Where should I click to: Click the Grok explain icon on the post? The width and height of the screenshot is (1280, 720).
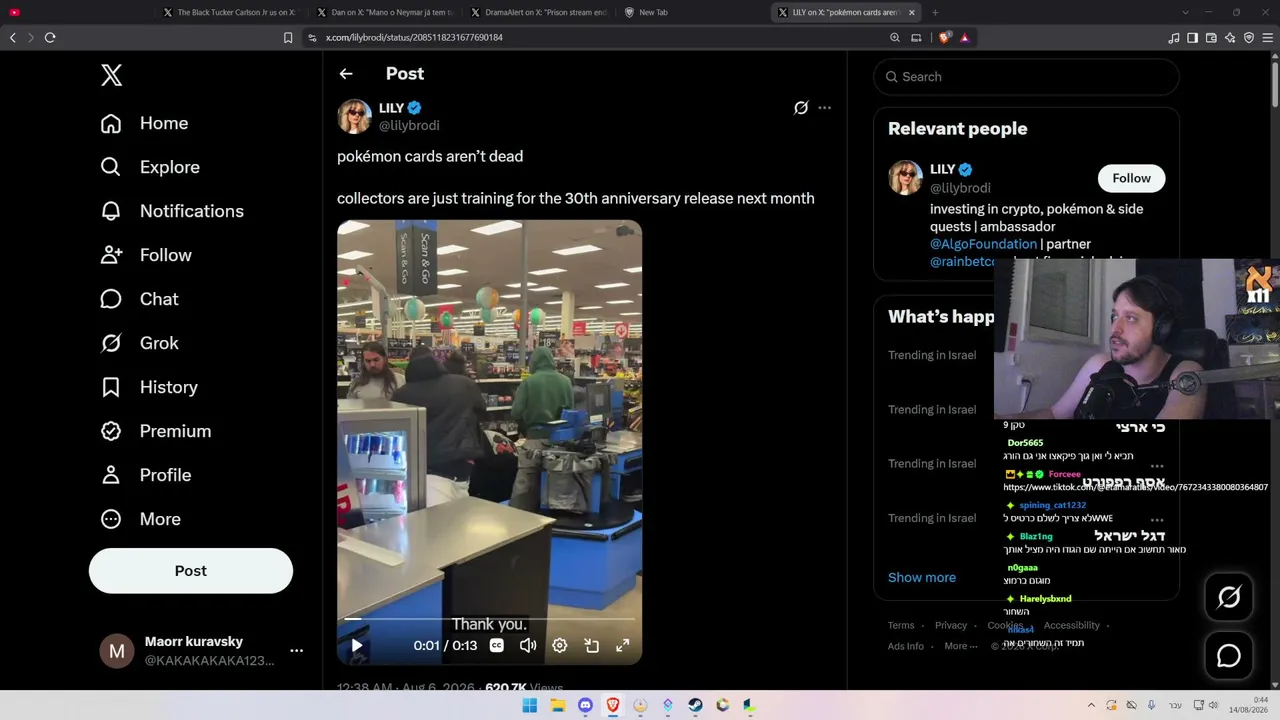(801, 108)
